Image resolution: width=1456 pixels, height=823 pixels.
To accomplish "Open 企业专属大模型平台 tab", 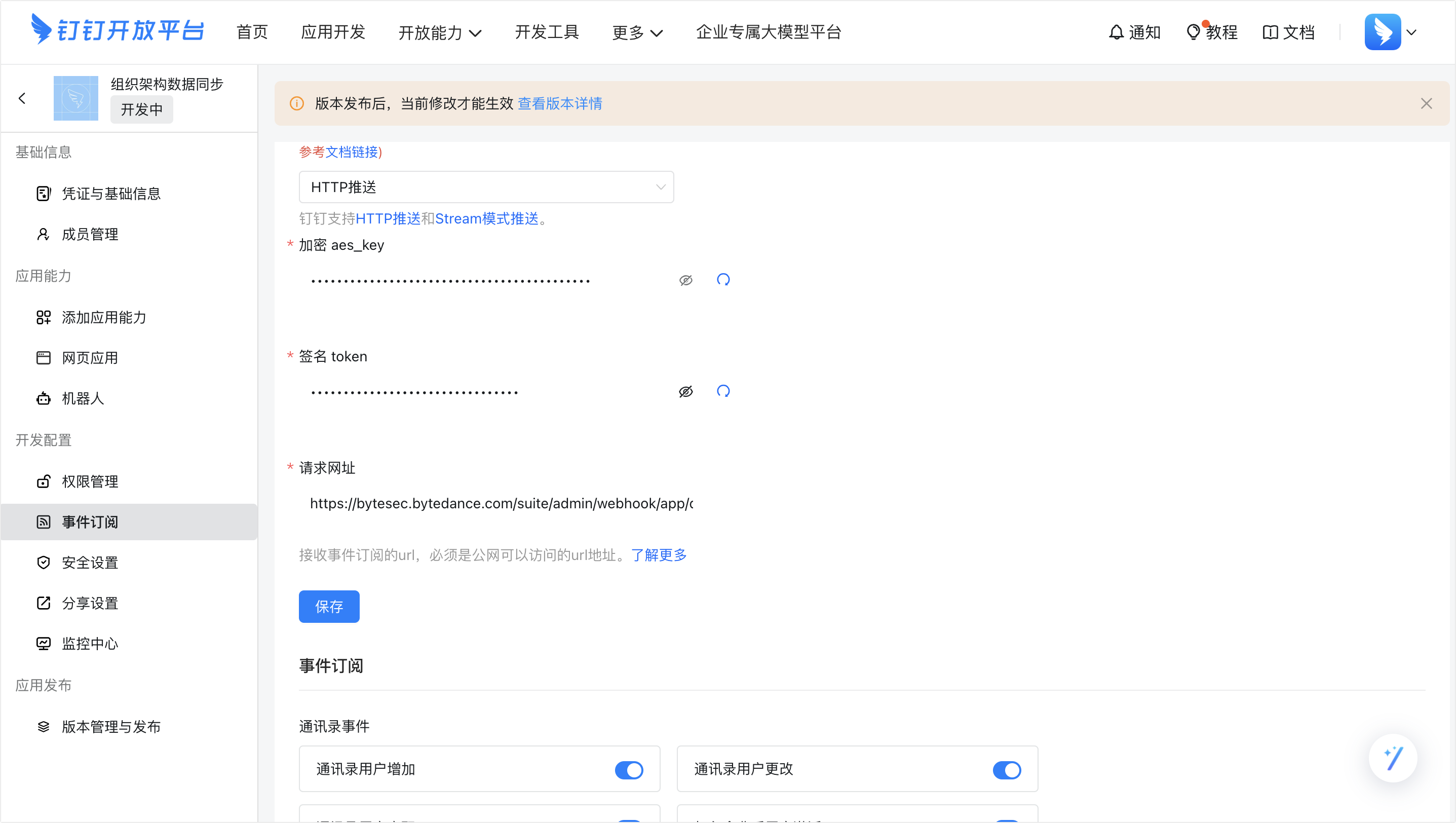I will 769,32.
